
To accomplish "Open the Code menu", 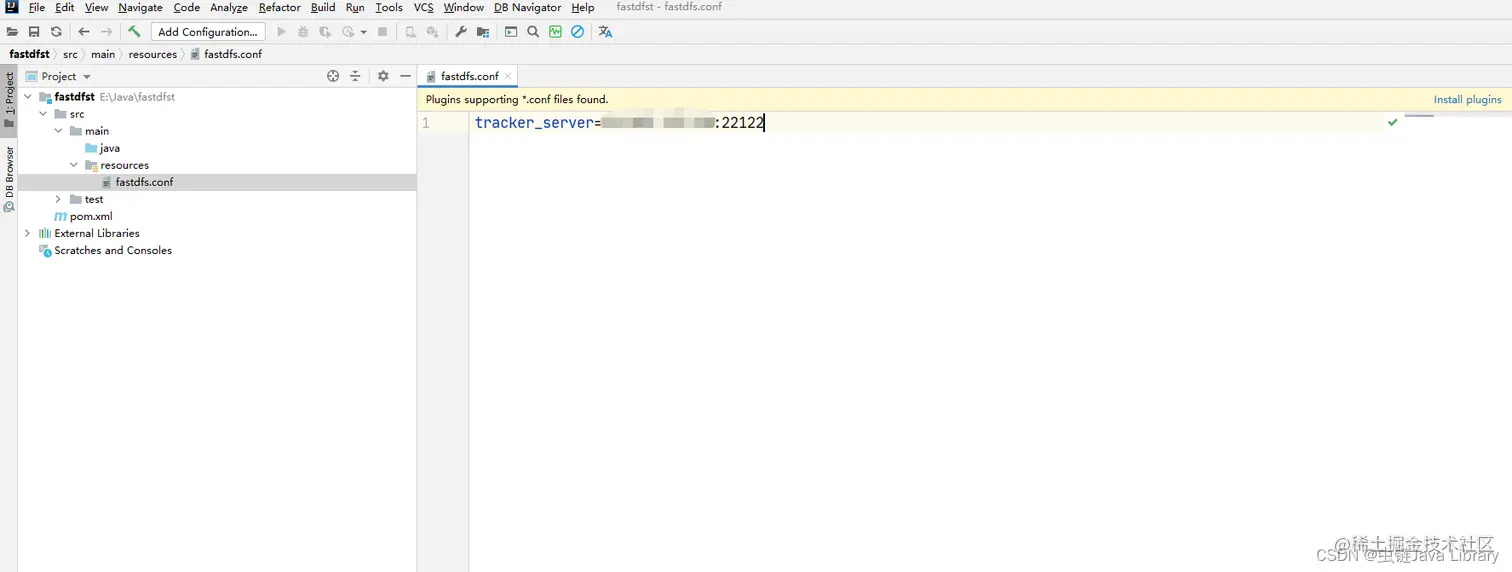I will click(x=187, y=7).
